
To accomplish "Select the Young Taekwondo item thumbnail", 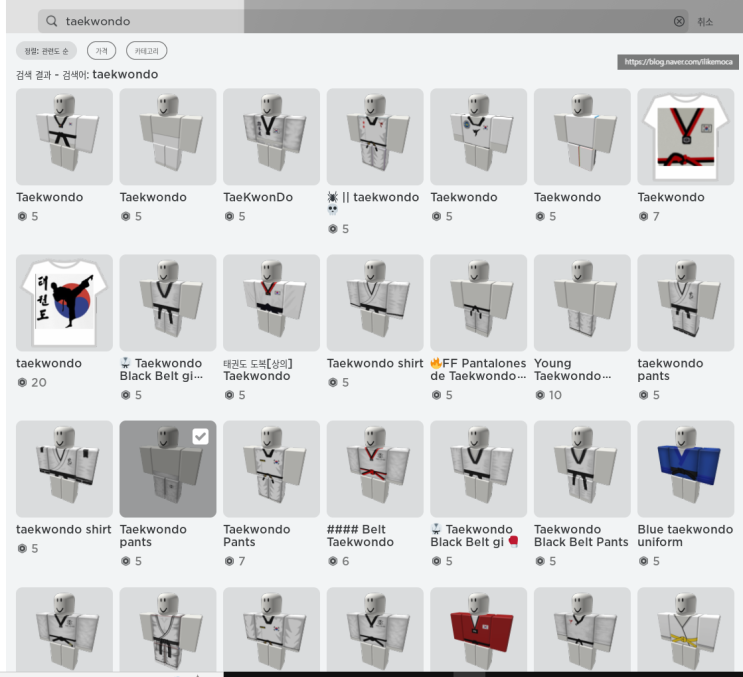I will point(582,303).
